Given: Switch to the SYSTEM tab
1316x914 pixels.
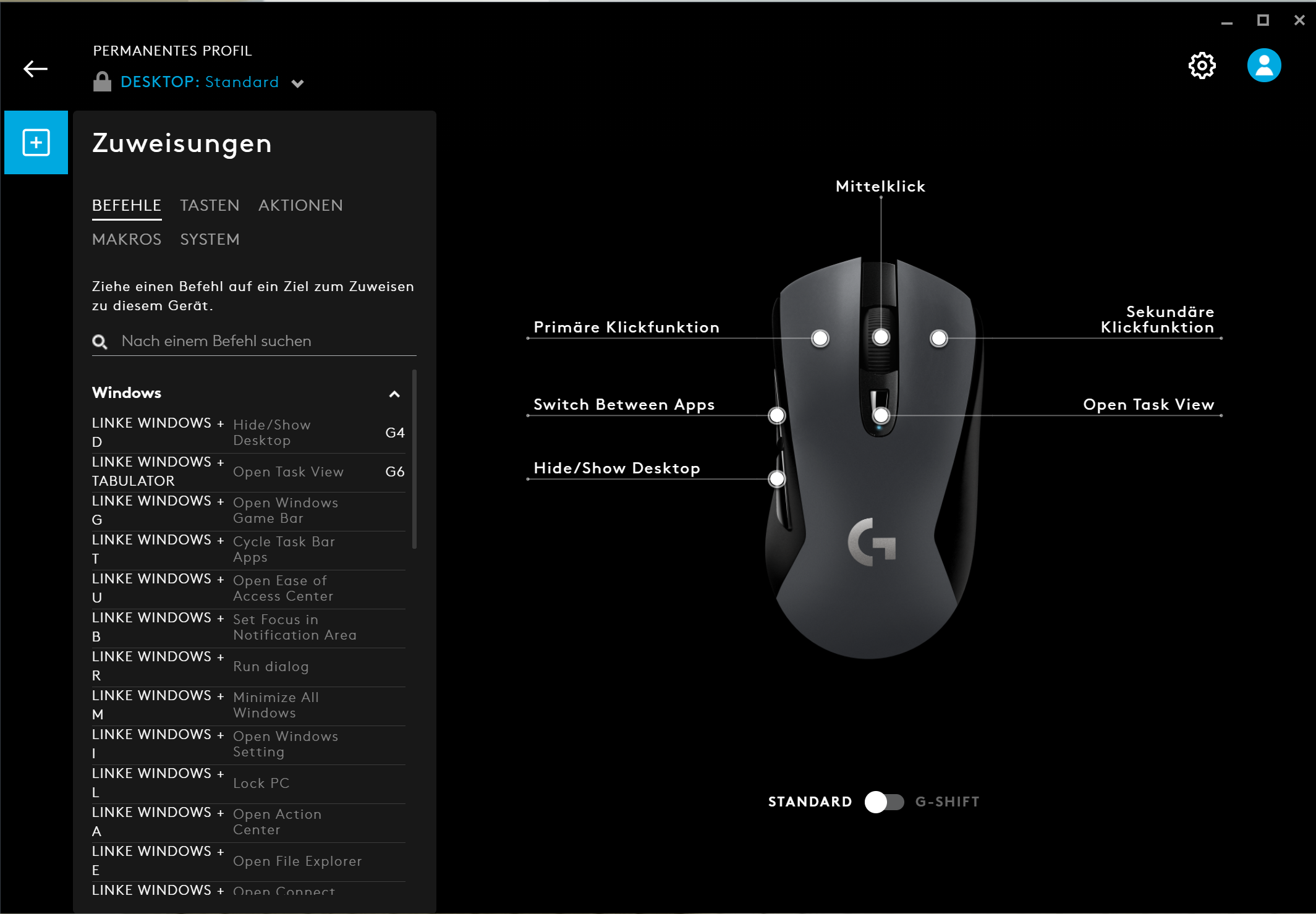Looking at the screenshot, I should click(210, 240).
